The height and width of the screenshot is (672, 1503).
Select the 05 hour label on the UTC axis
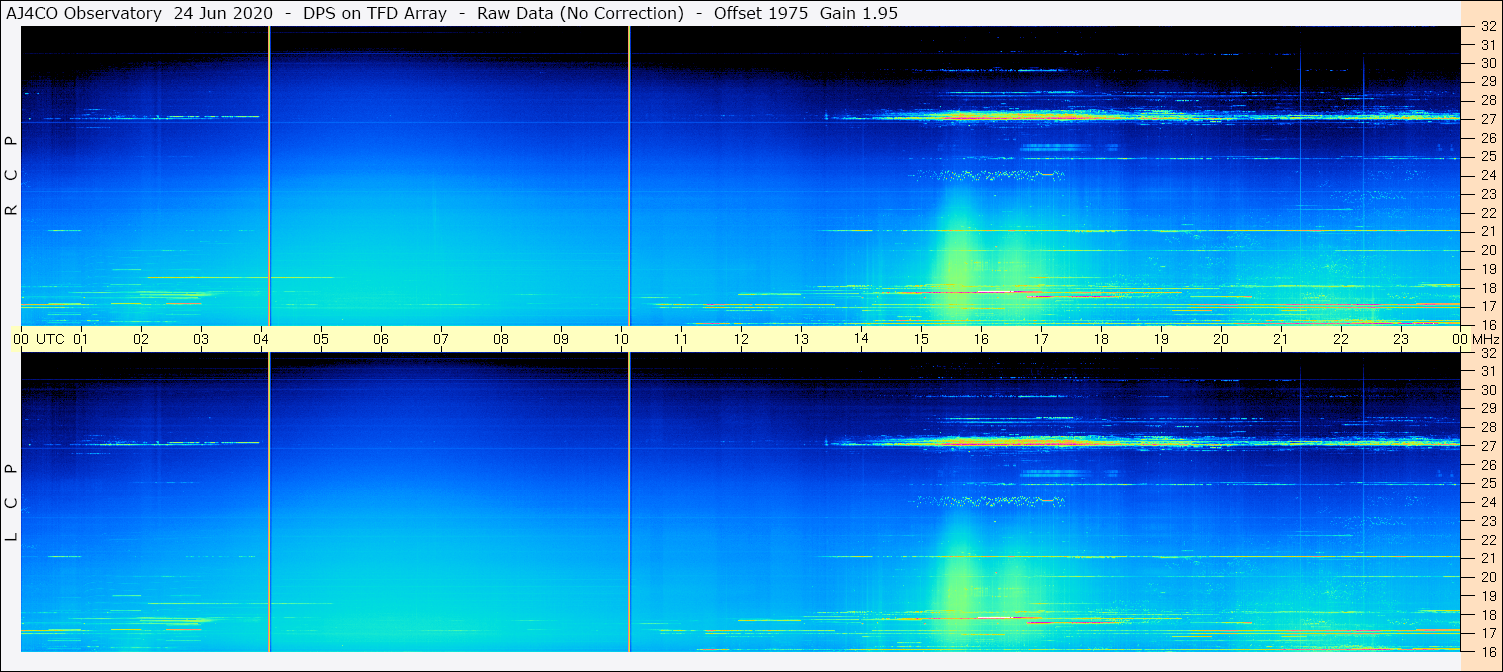(x=321, y=339)
